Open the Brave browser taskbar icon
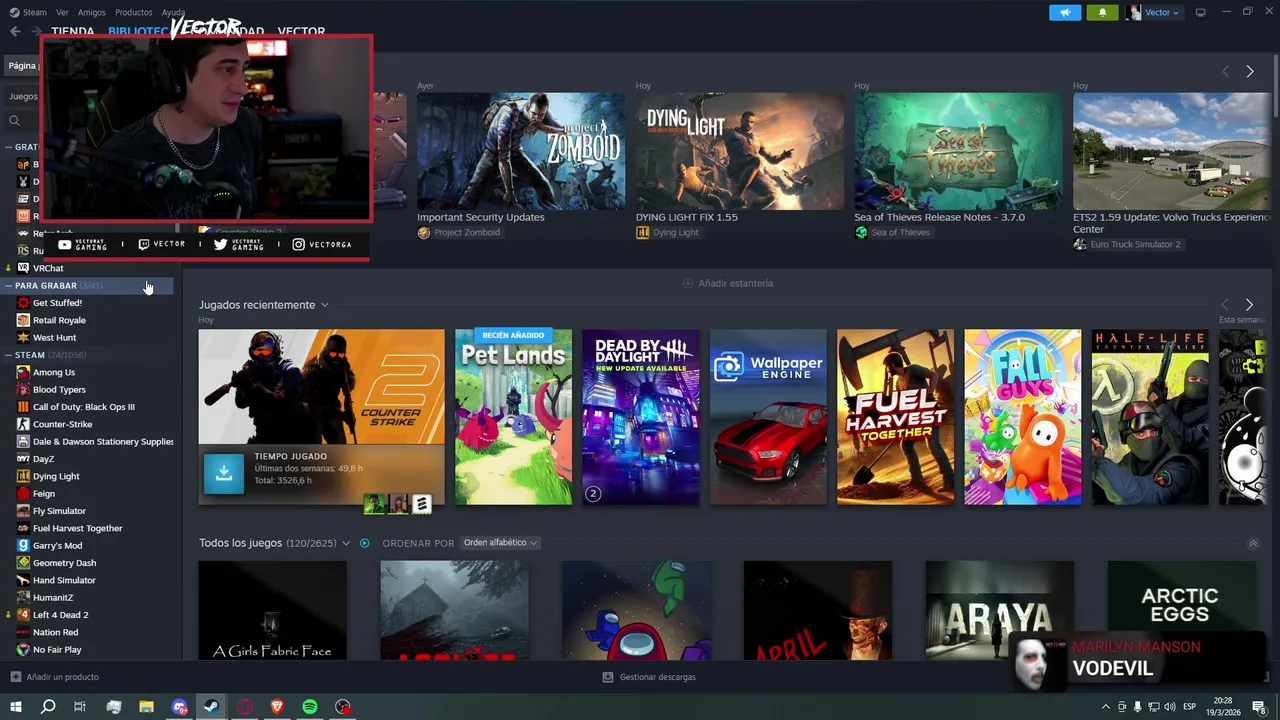The width and height of the screenshot is (1280, 720). [277, 707]
